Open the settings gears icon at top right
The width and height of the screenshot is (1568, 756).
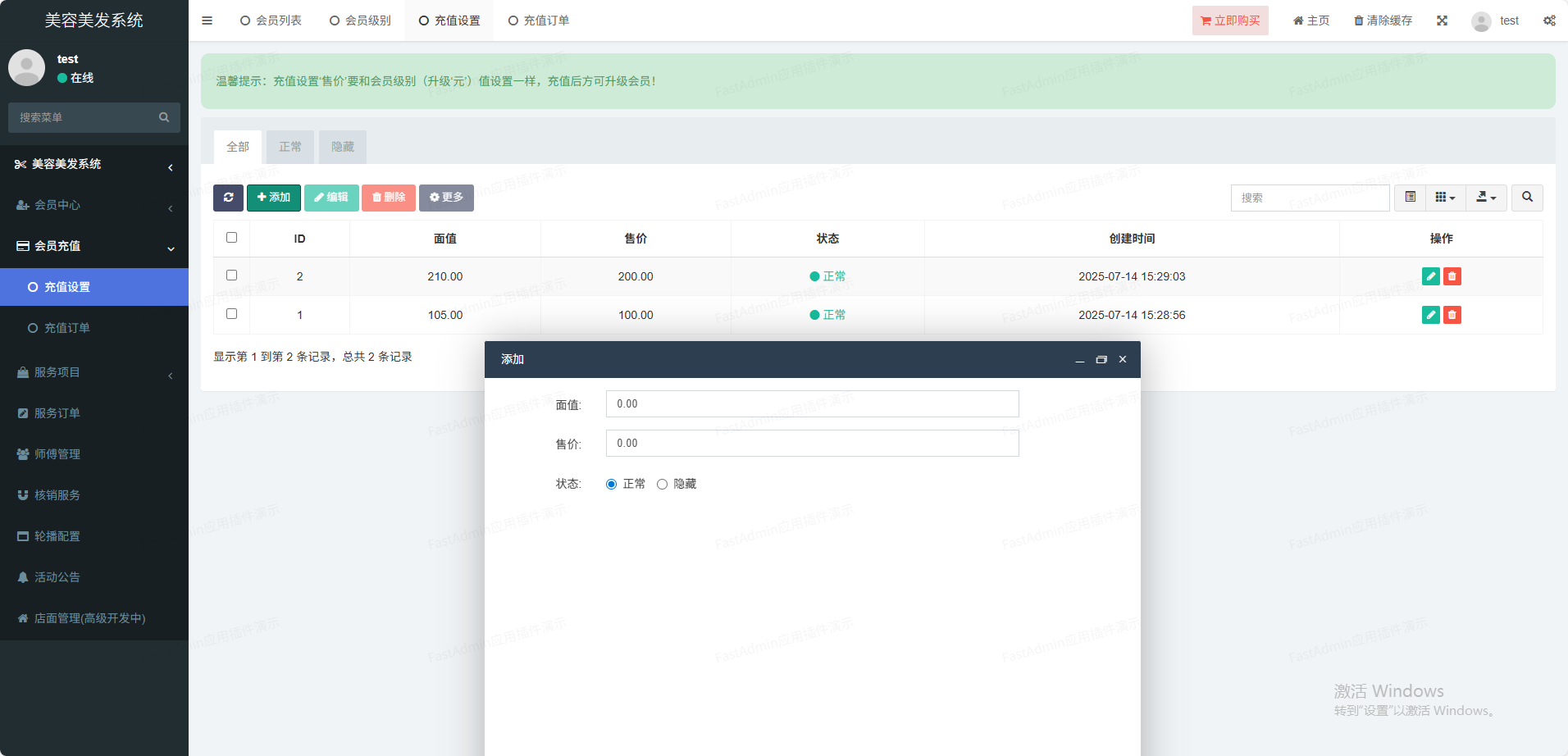pos(1549,20)
